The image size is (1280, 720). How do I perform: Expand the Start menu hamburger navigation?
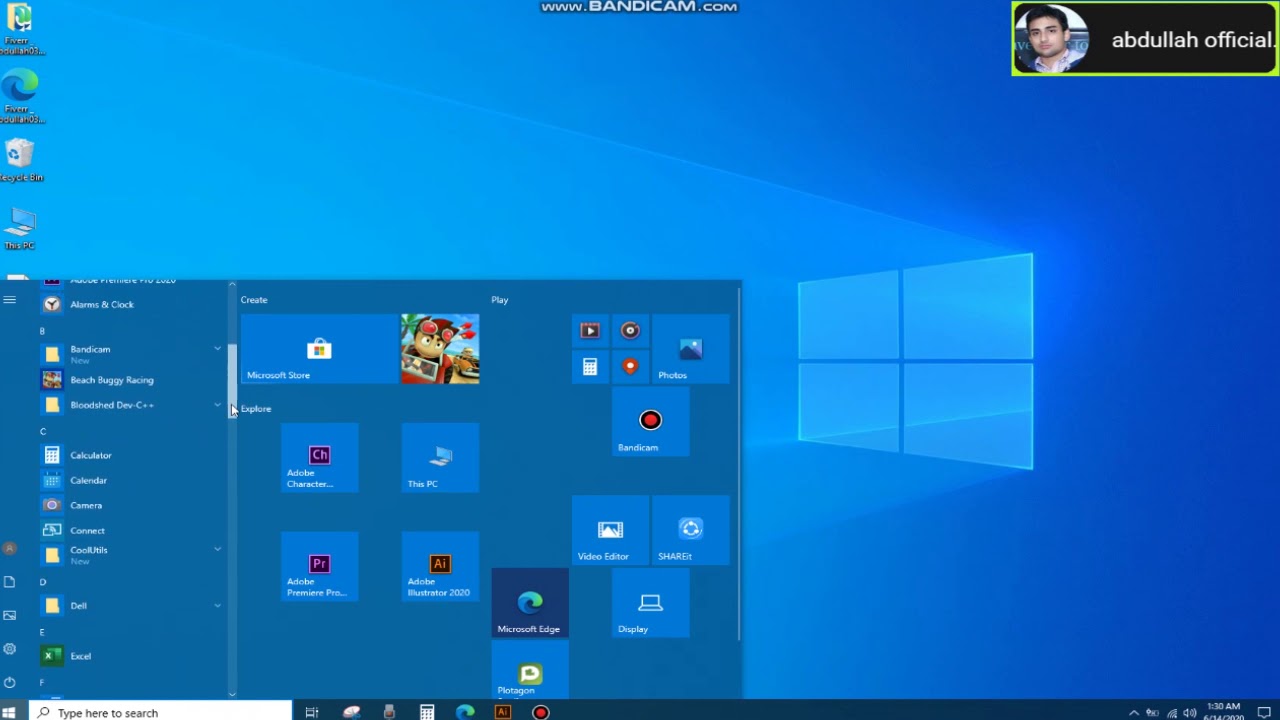pyautogui.click(x=10, y=299)
